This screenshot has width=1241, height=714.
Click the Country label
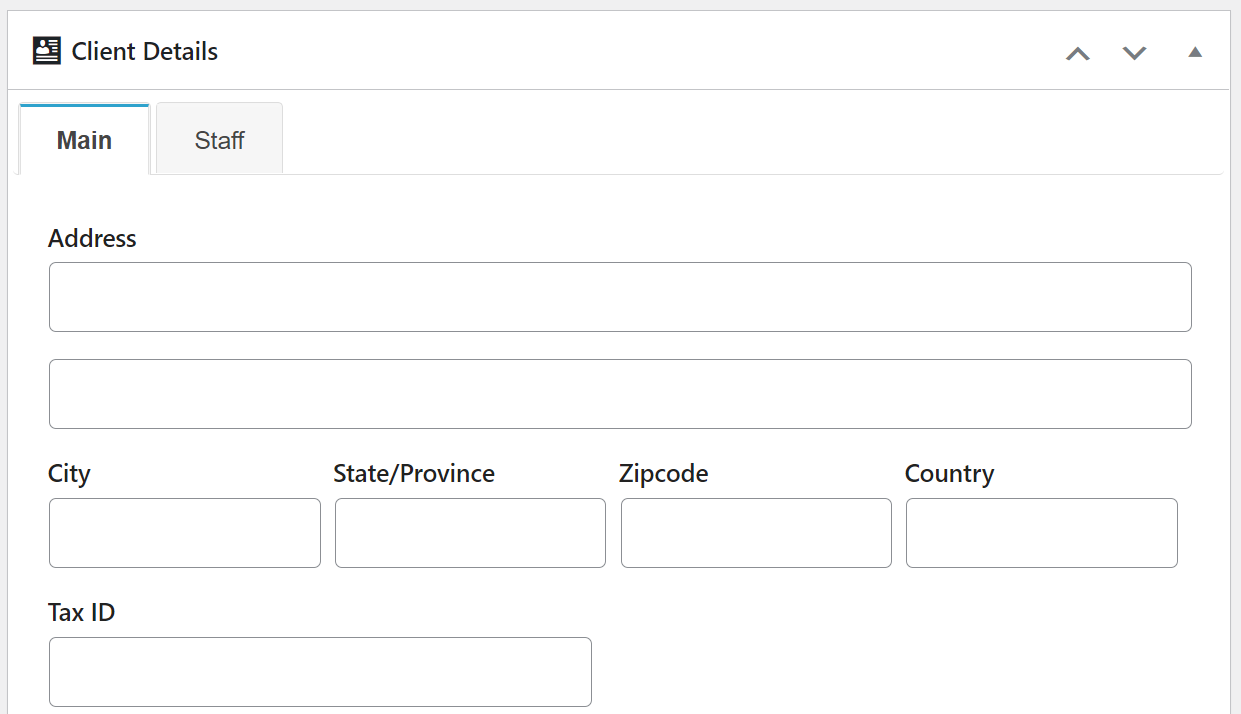[949, 473]
